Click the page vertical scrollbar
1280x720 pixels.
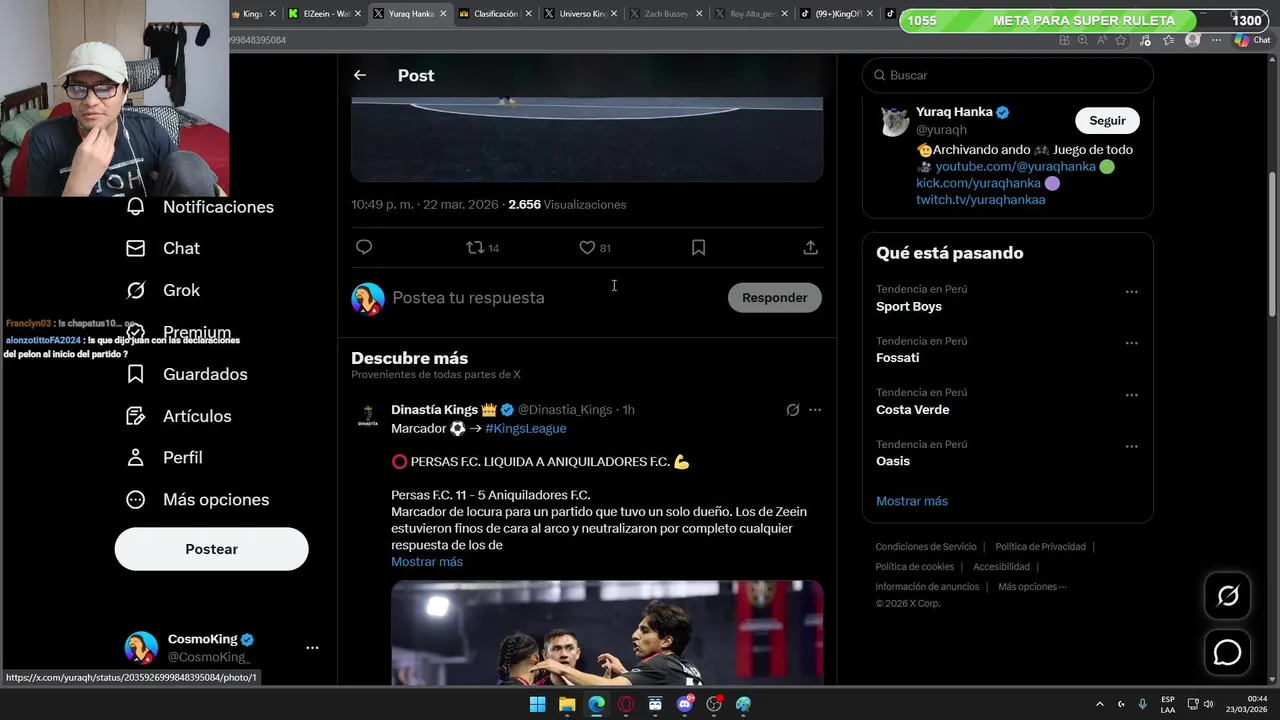tap(1272, 244)
